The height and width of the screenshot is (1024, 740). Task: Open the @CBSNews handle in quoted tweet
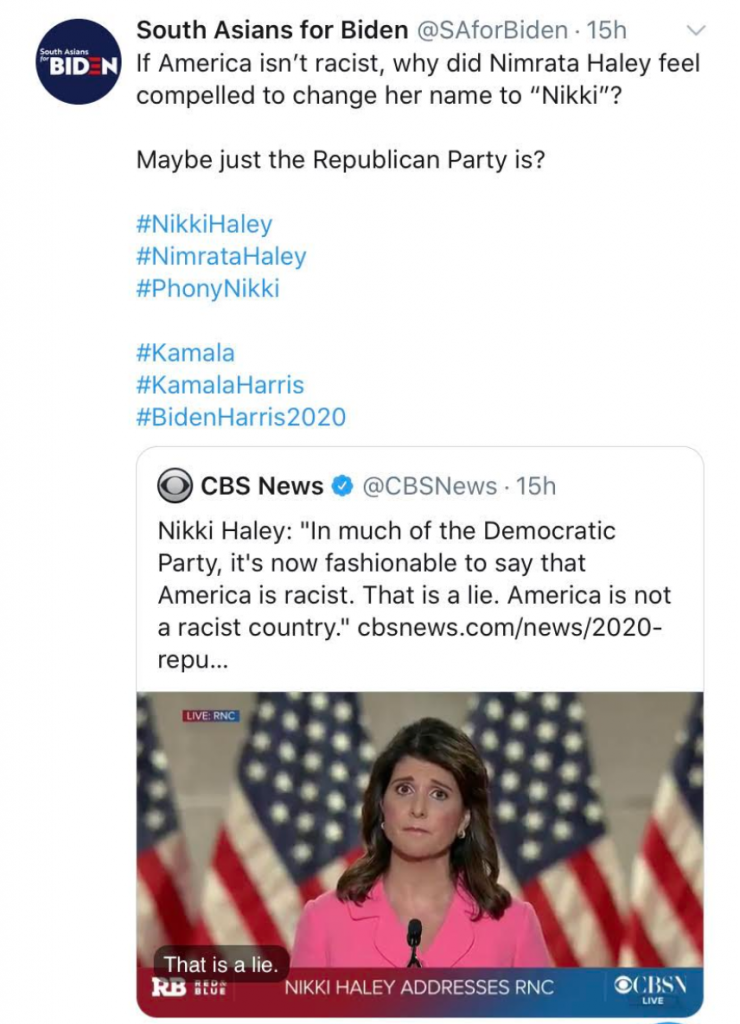[429, 486]
